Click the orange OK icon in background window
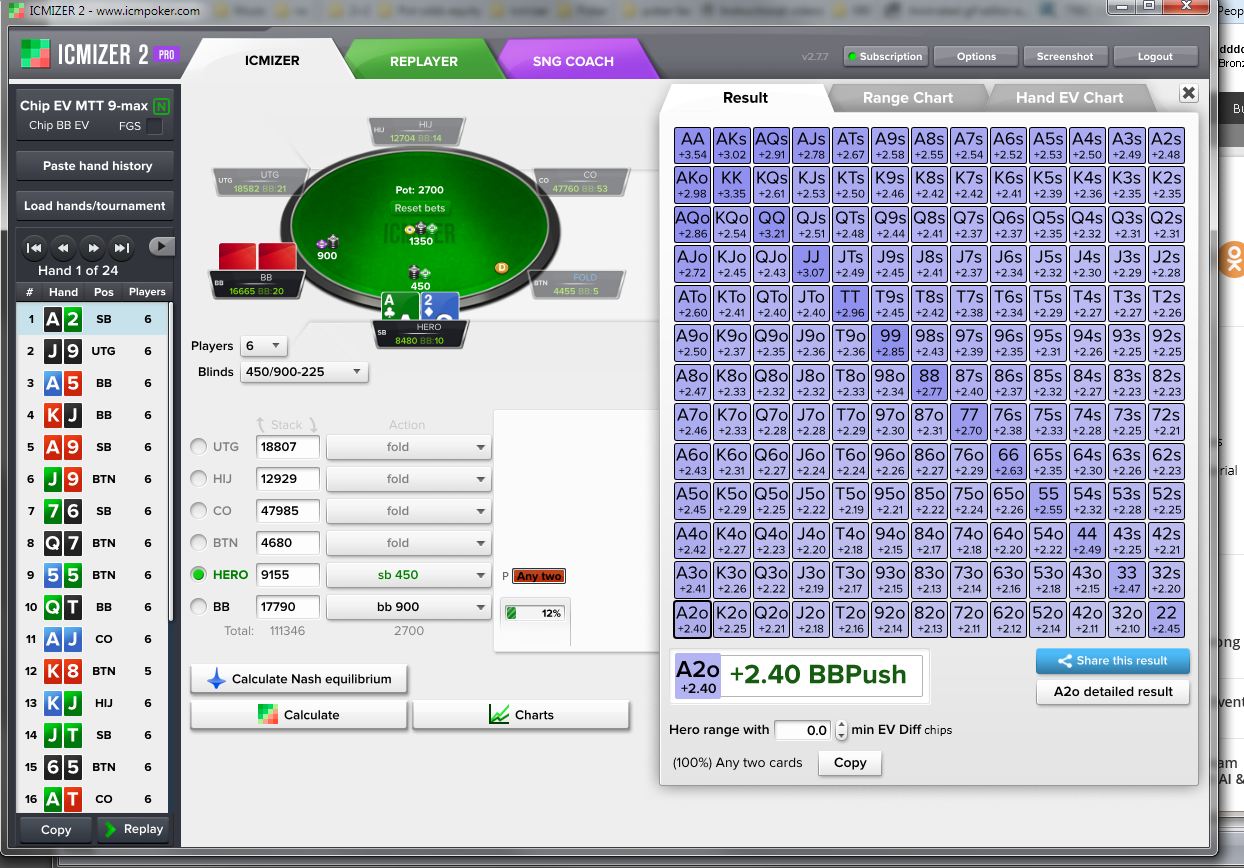Image resolution: width=1244 pixels, height=868 pixels. (x=1234, y=259)
